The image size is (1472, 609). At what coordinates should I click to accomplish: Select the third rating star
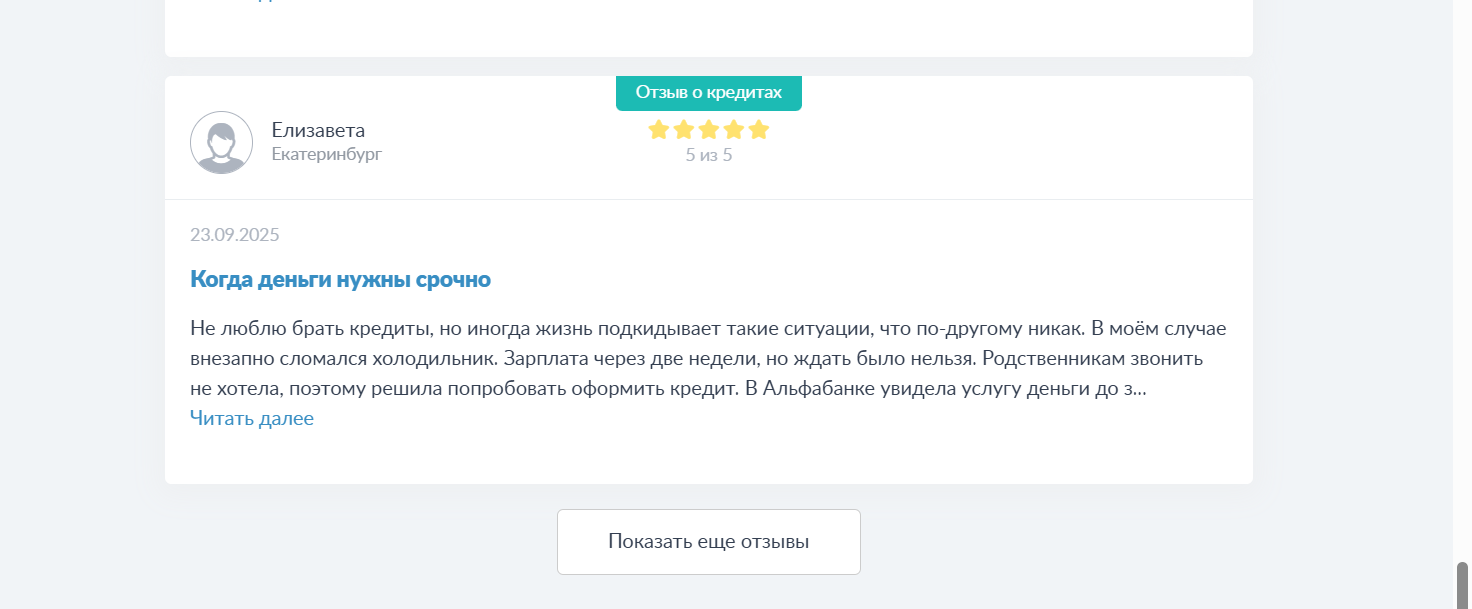pyautogui.click(x=709, y=130)
